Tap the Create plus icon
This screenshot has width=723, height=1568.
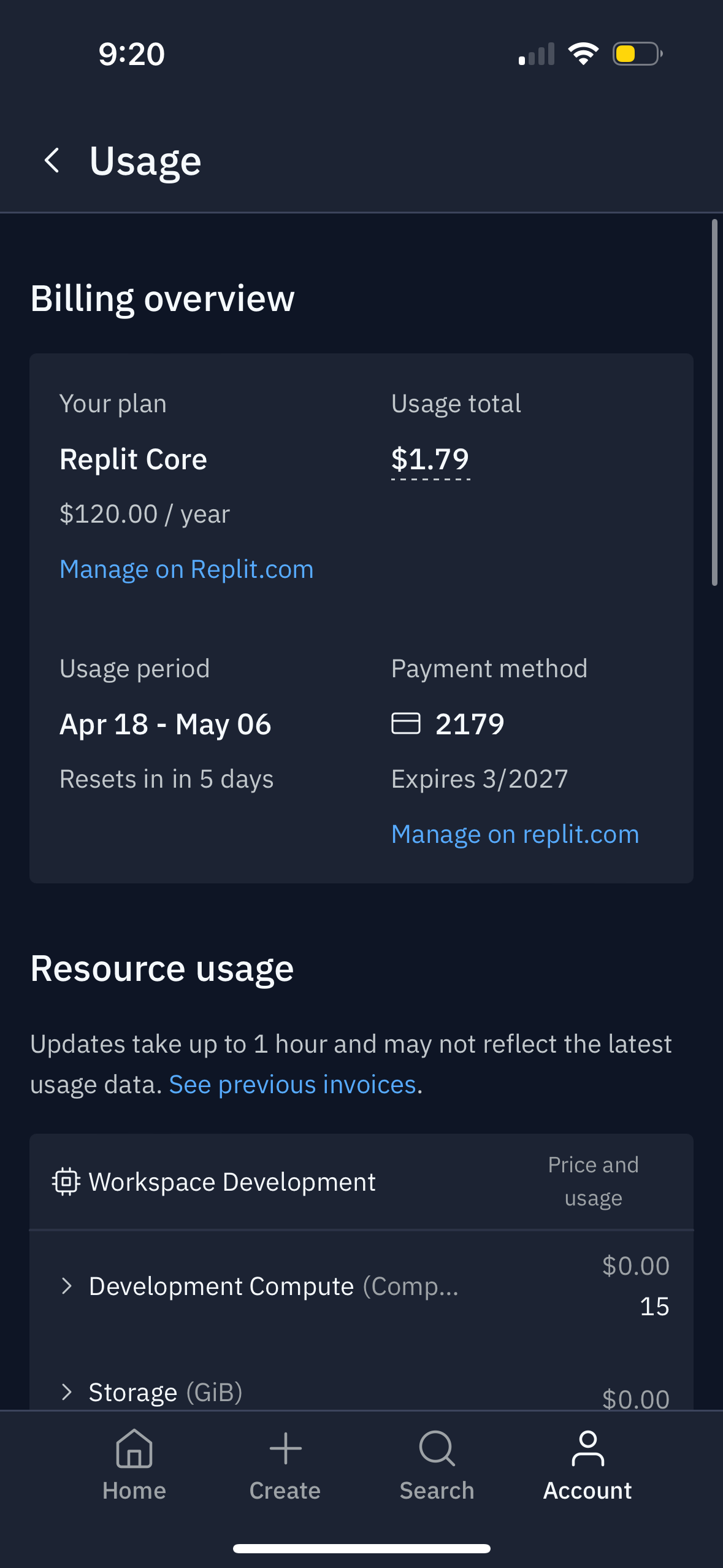click(285, 1448)
